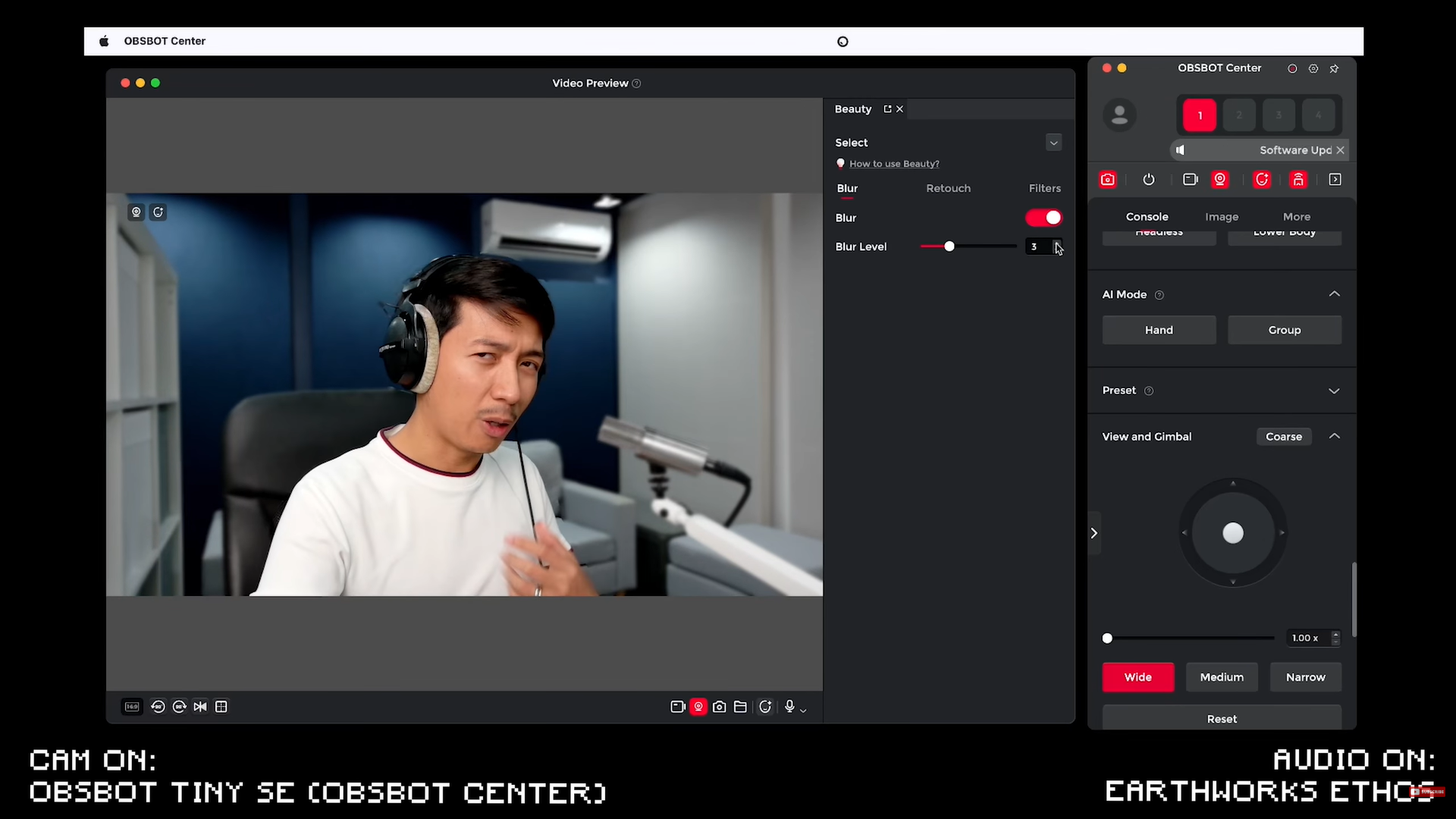Open the recordings folder icon
Image resolution: width=1456 pixels, height=819 pixels.
pos(740,707)
